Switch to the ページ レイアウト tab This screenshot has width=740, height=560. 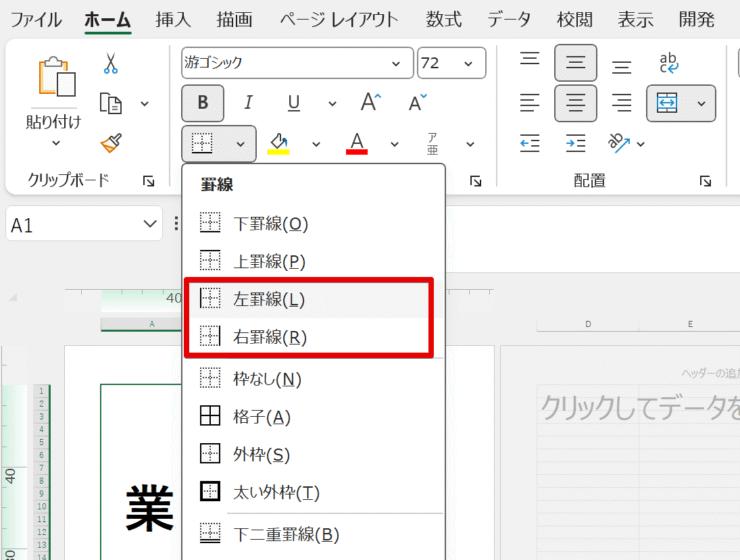coord(339,20)
